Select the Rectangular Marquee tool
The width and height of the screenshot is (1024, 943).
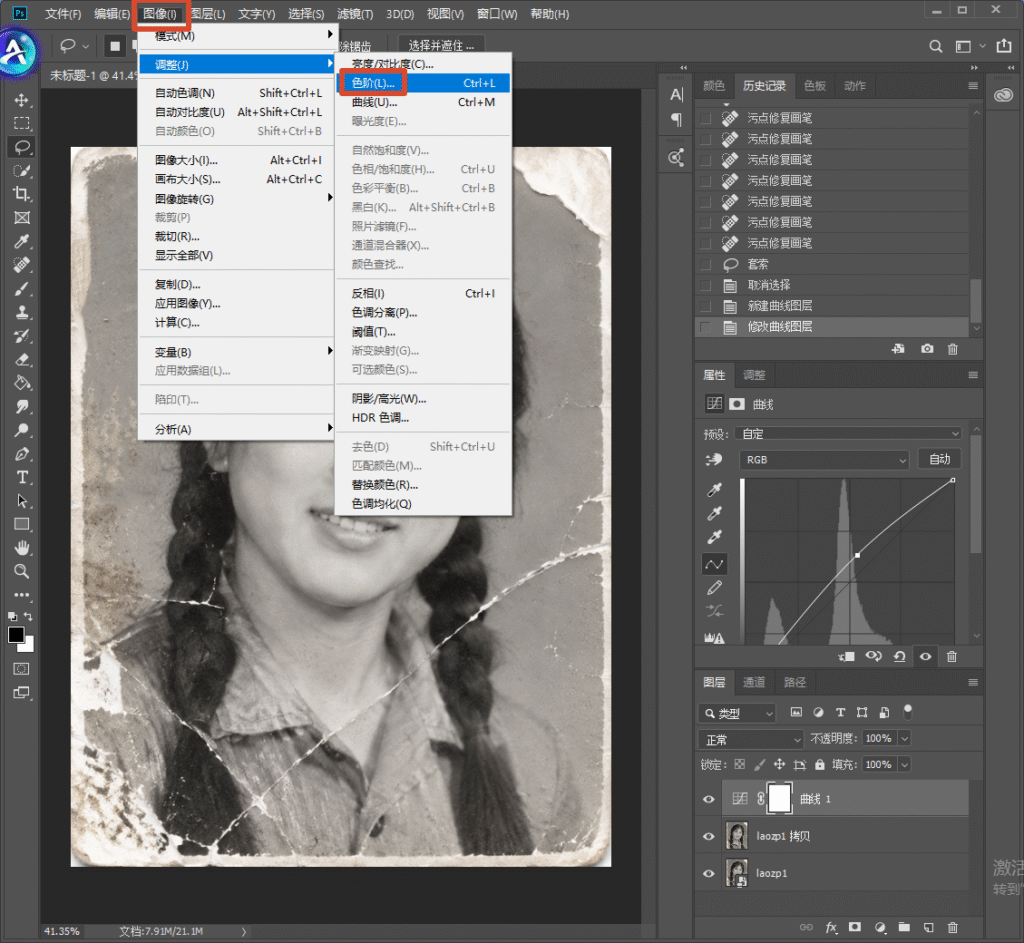pyautogui.click(x=22, y=123)
